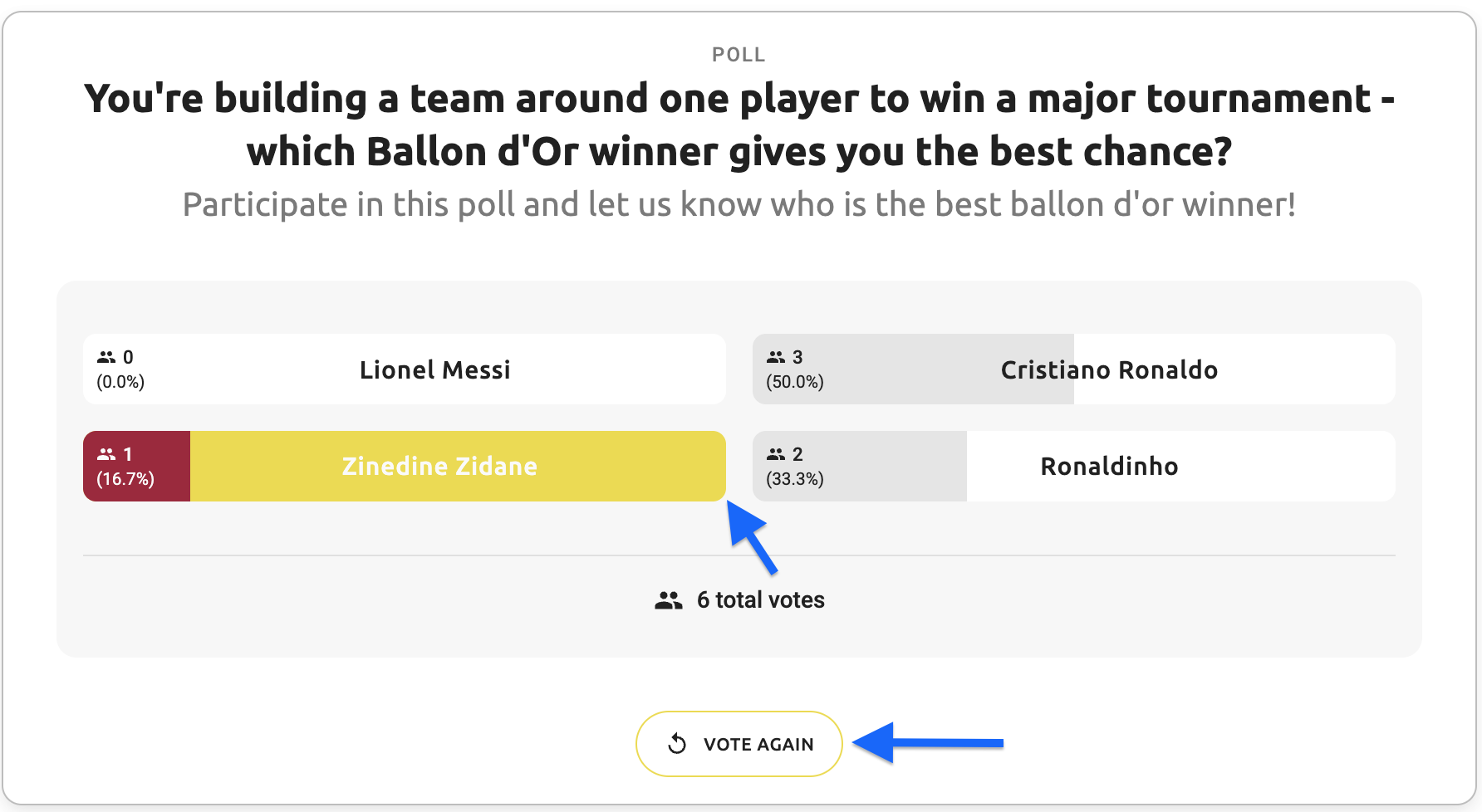Select the highlighted Zinedine Zidane option
Screen dimensions: 1482x812
tap(439, 467)
